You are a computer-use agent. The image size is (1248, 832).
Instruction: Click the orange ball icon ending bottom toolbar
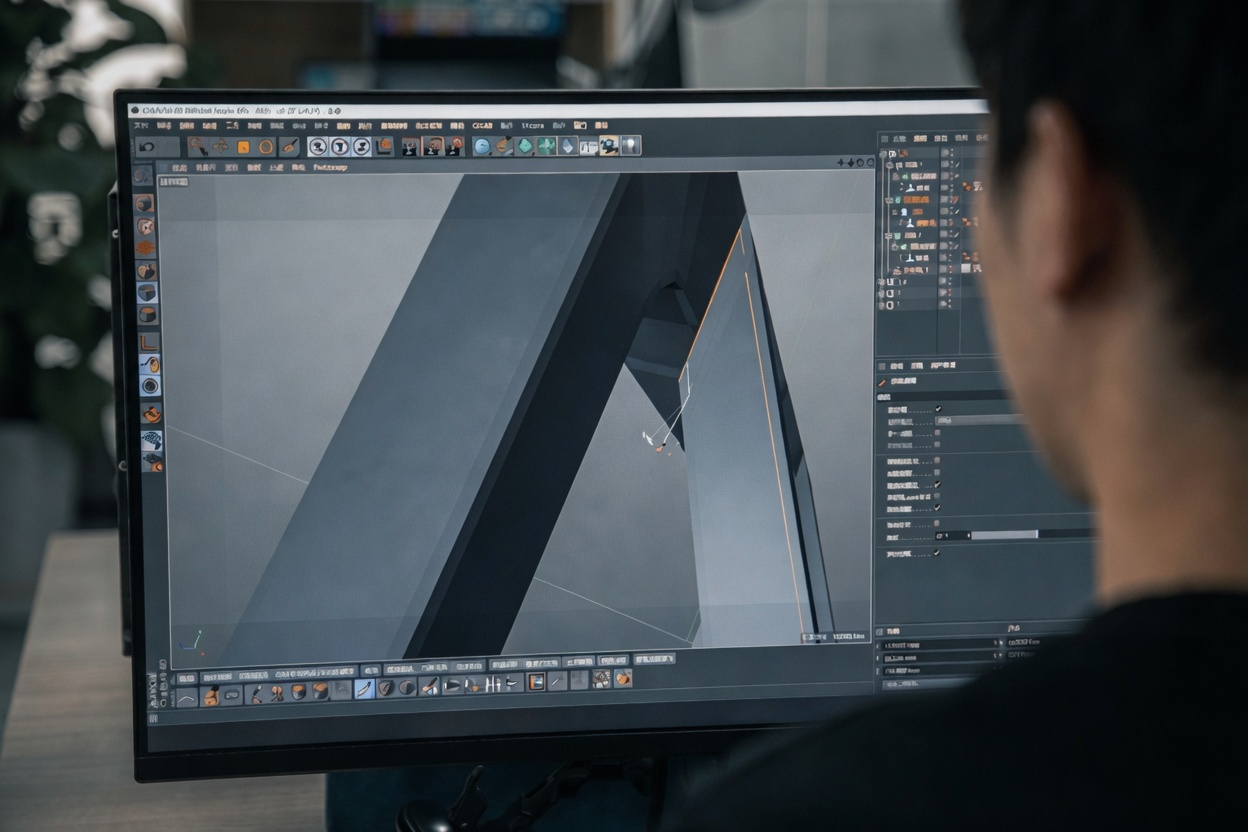click(x=623, y=678)
